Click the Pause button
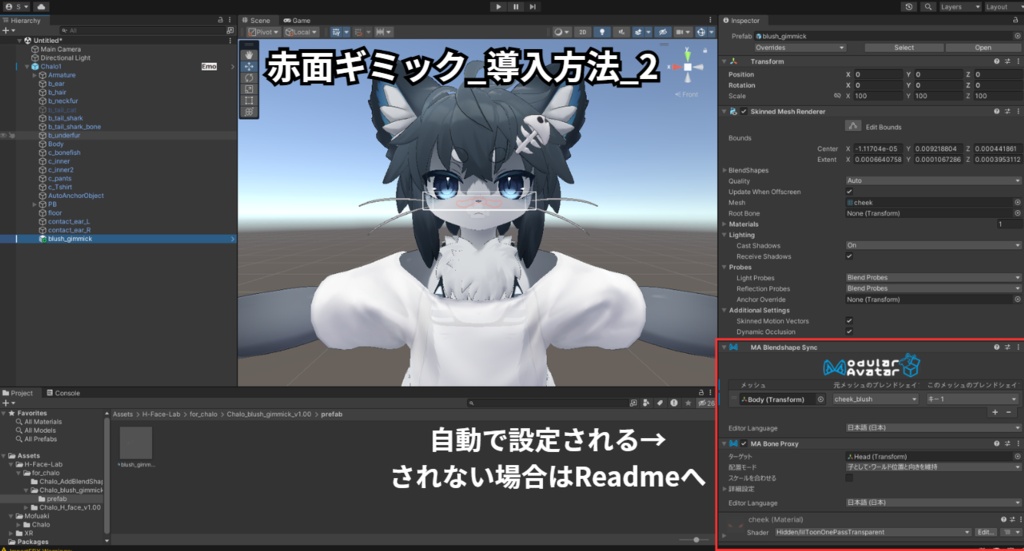The height and width of the screenshot is (551, 1024). (516, 7)
